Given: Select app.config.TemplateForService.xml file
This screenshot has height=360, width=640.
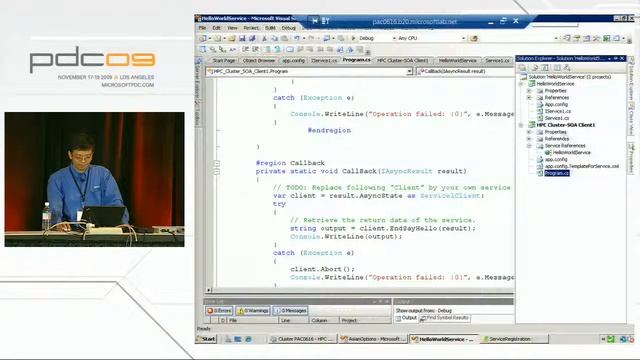Looking at the screenshot, I should tap(582, 166).
